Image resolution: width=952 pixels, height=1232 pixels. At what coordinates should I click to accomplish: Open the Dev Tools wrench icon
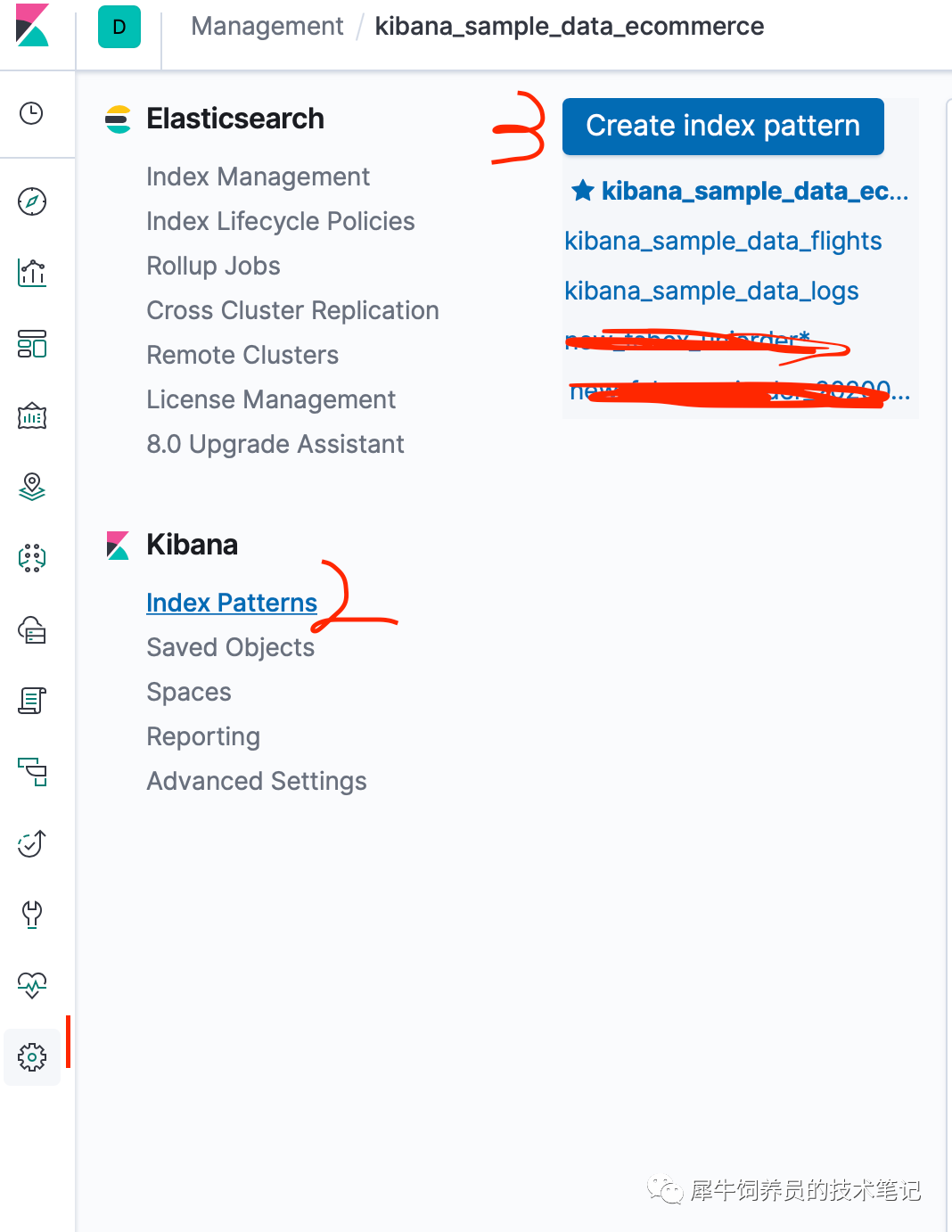(32, 914)
